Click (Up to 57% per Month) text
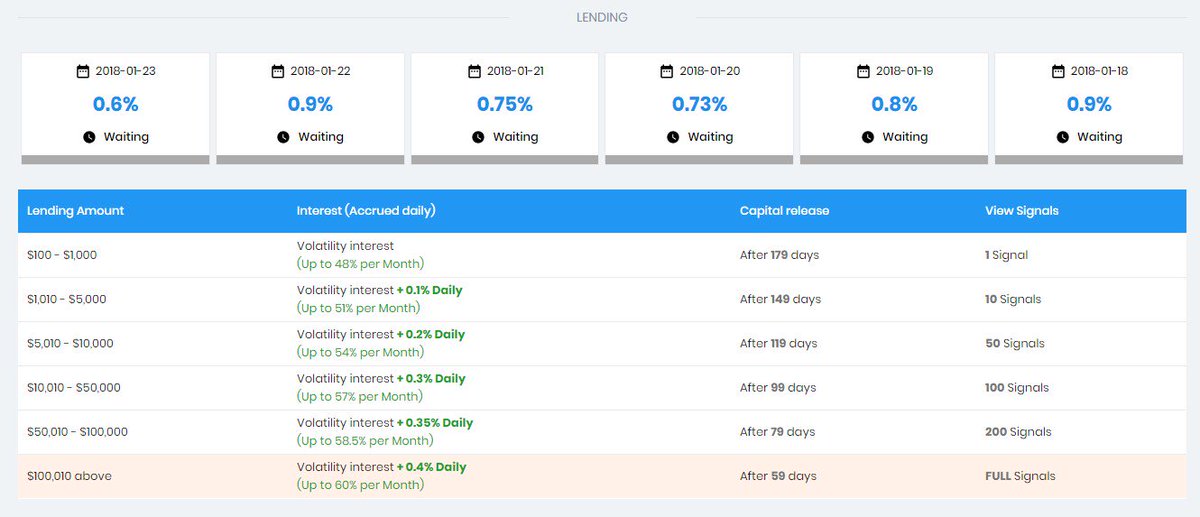 (x=360, y=396)
